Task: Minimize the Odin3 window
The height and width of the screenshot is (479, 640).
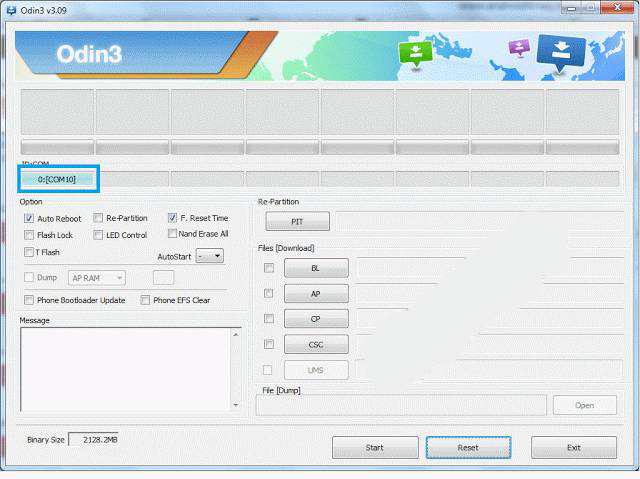Action: (x=571, y=8)
